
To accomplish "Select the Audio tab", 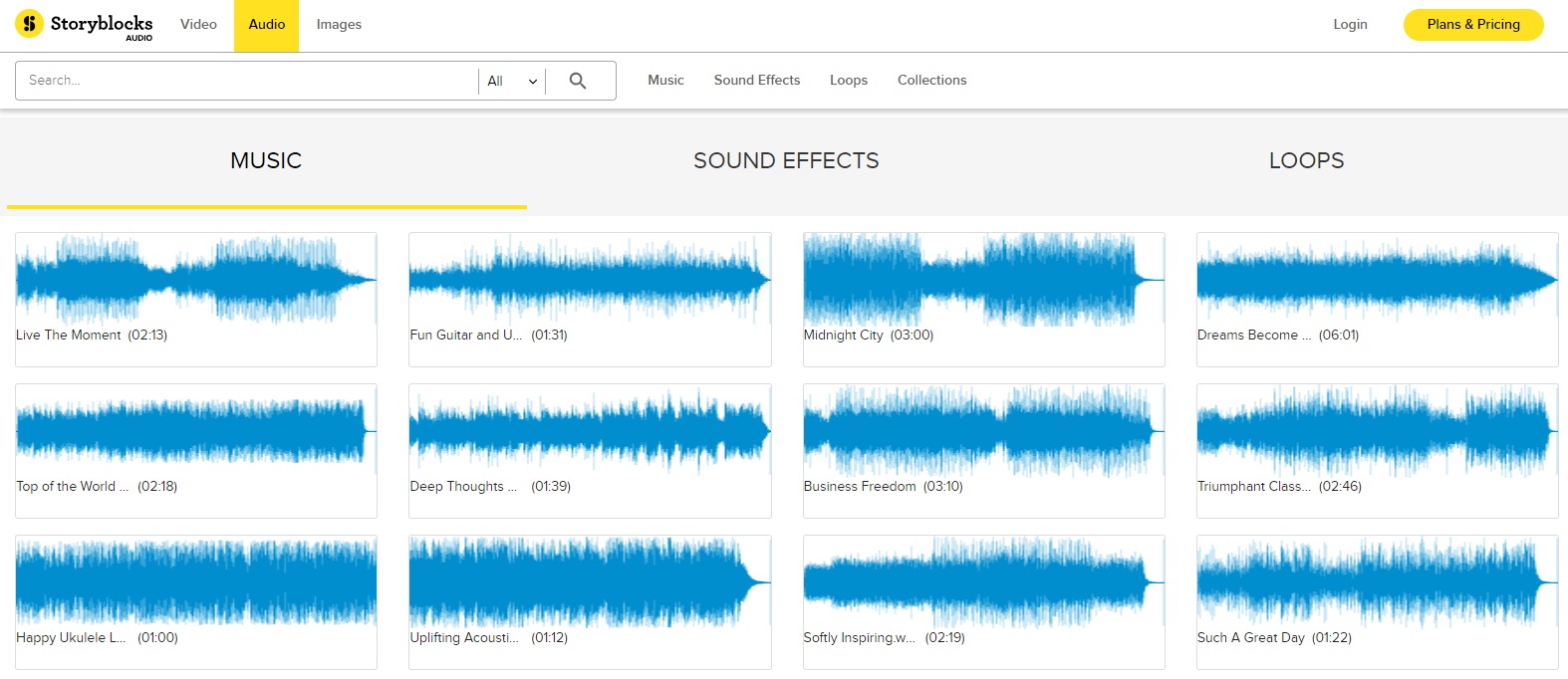I will coord(266,25).
